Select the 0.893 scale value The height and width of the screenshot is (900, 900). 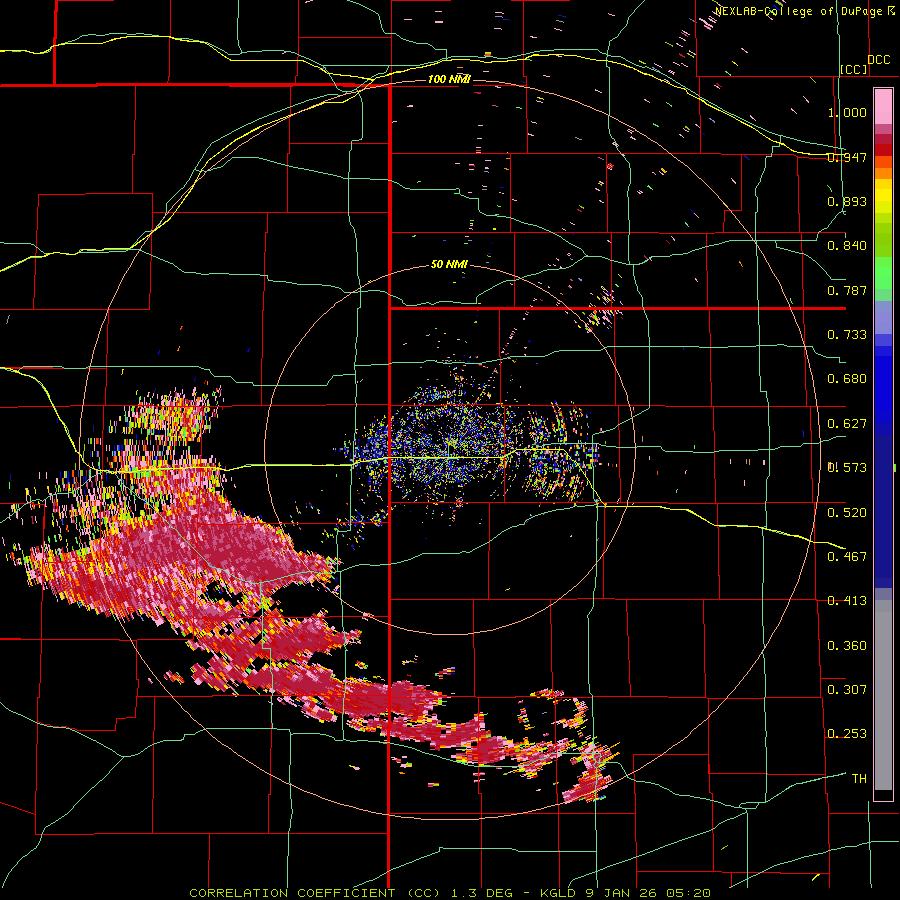(847, 201)
